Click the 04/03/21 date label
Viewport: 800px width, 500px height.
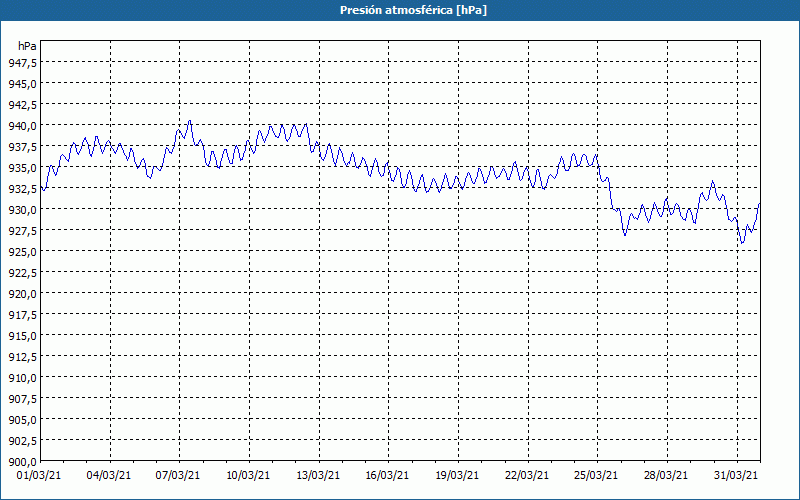click(109, 475)
